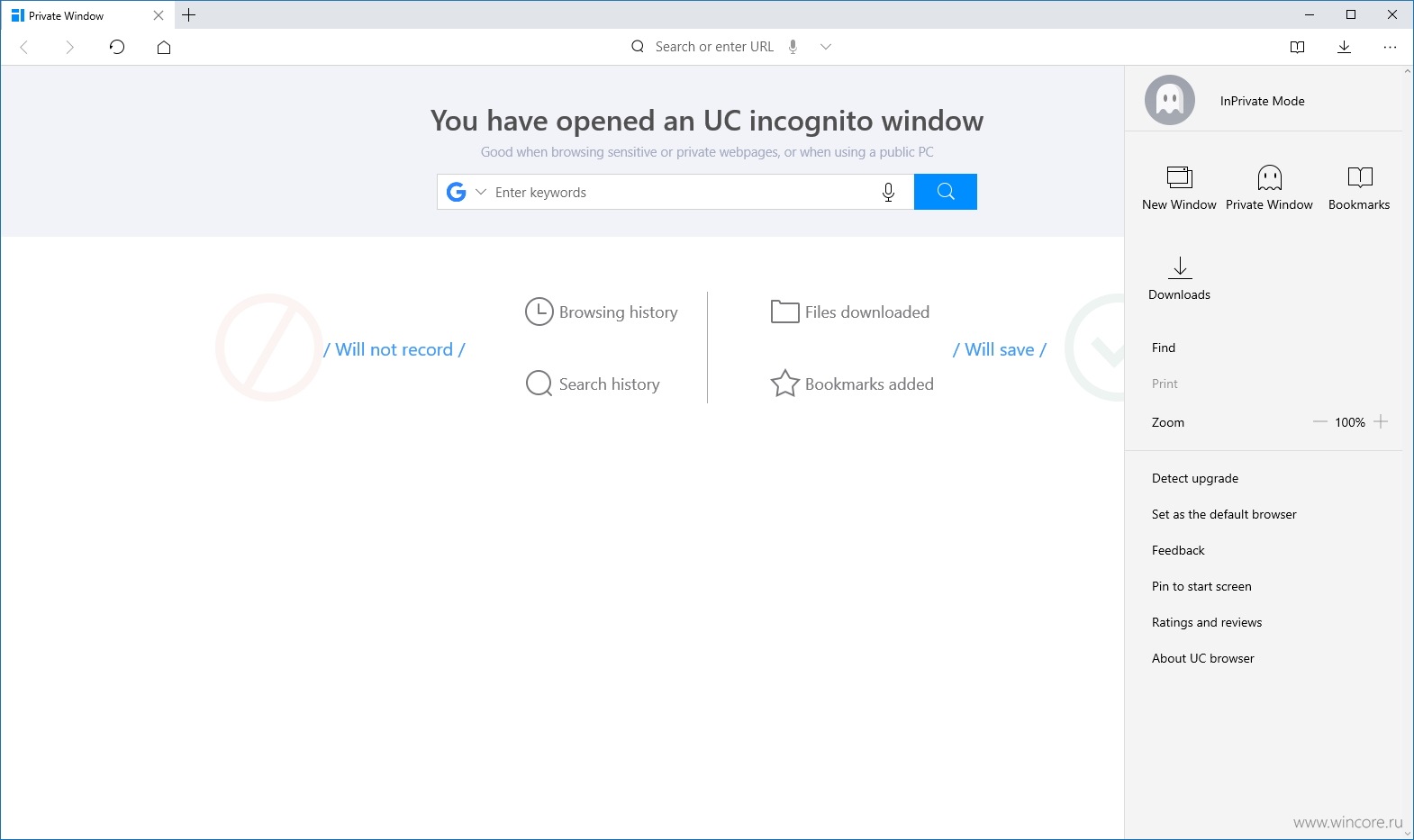Activate voice search microphone in address bar

793,47
